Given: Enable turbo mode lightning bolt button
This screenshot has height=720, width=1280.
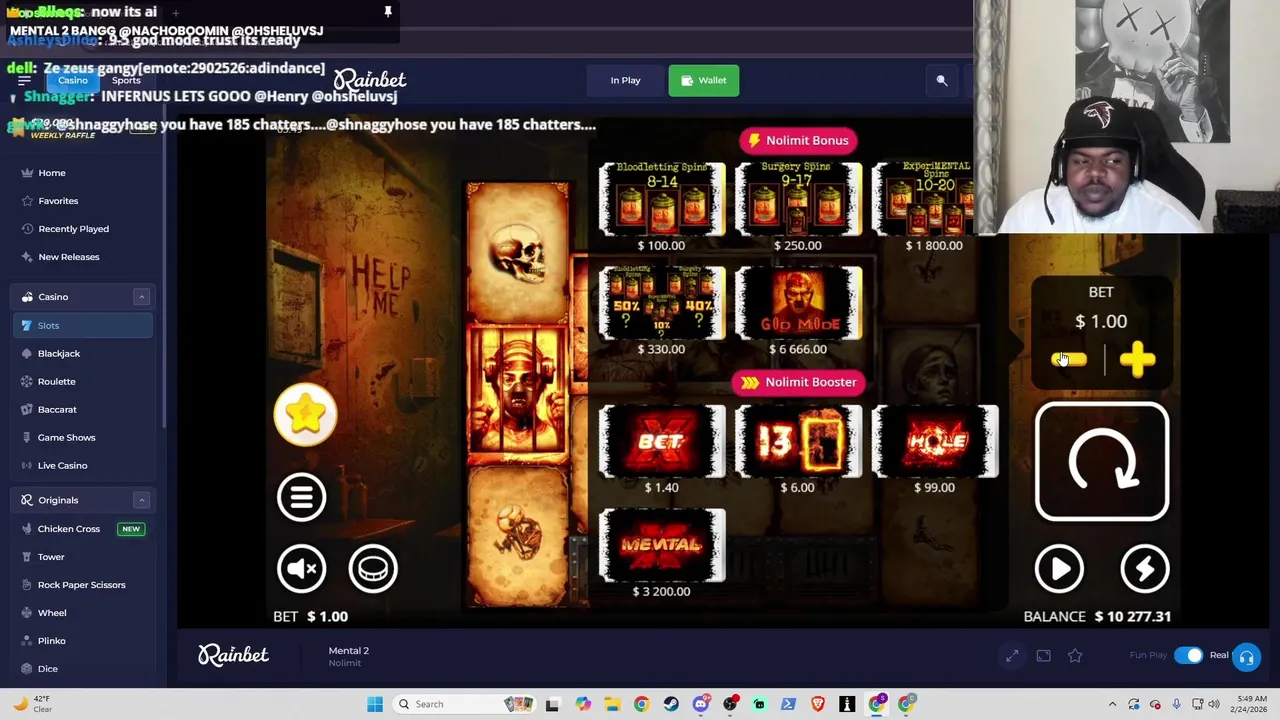Looking at the screenshot, I should [1144, 569].
